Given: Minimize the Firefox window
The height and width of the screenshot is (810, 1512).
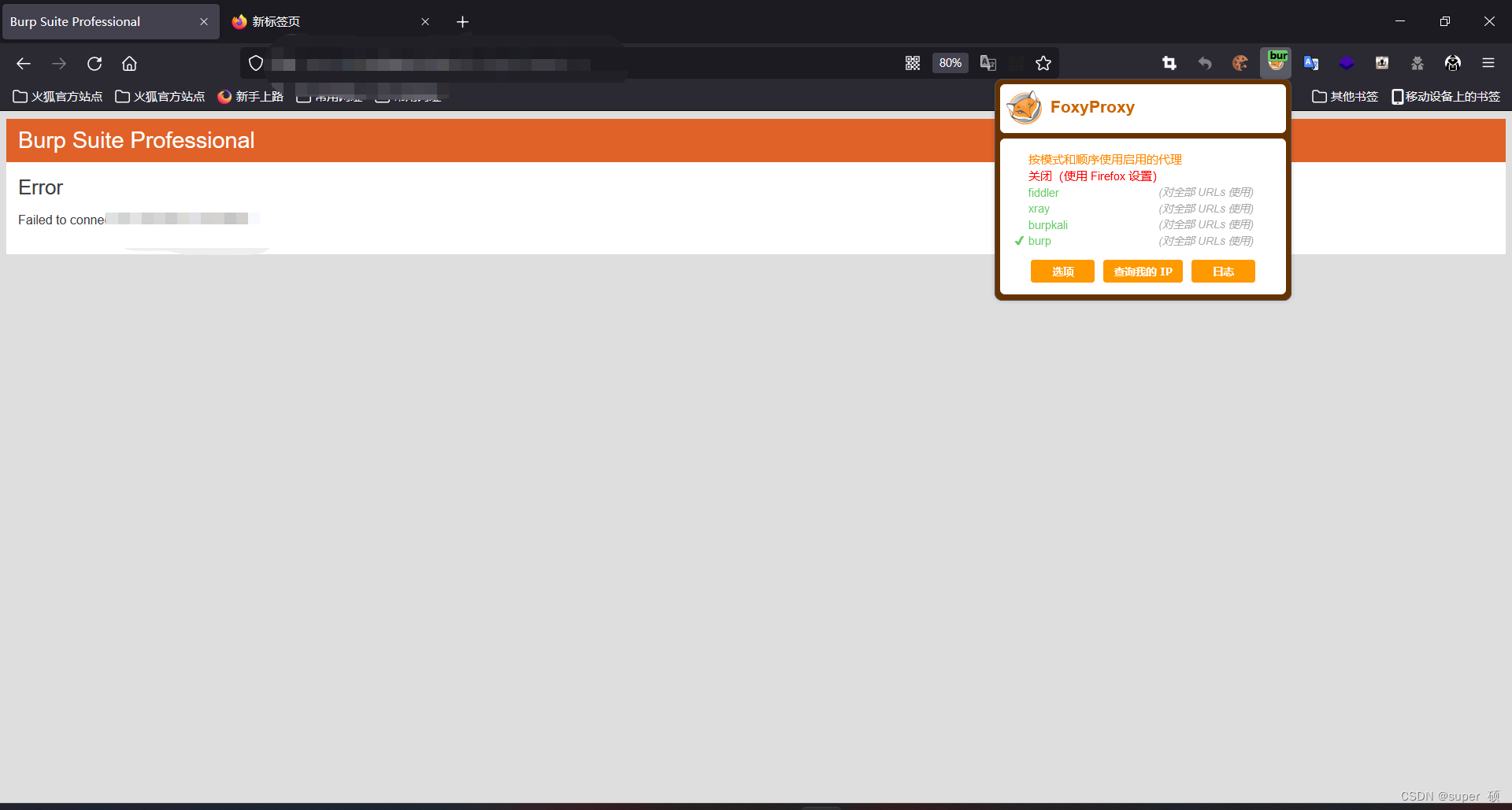Looking at the screenshot, I should coord(1400,21).
